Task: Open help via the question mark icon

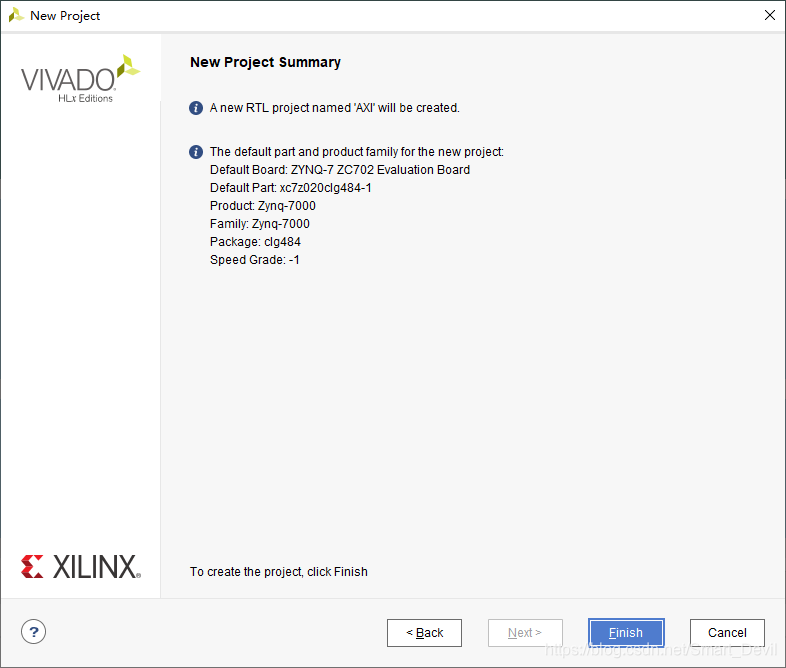Action: (34, 632)
